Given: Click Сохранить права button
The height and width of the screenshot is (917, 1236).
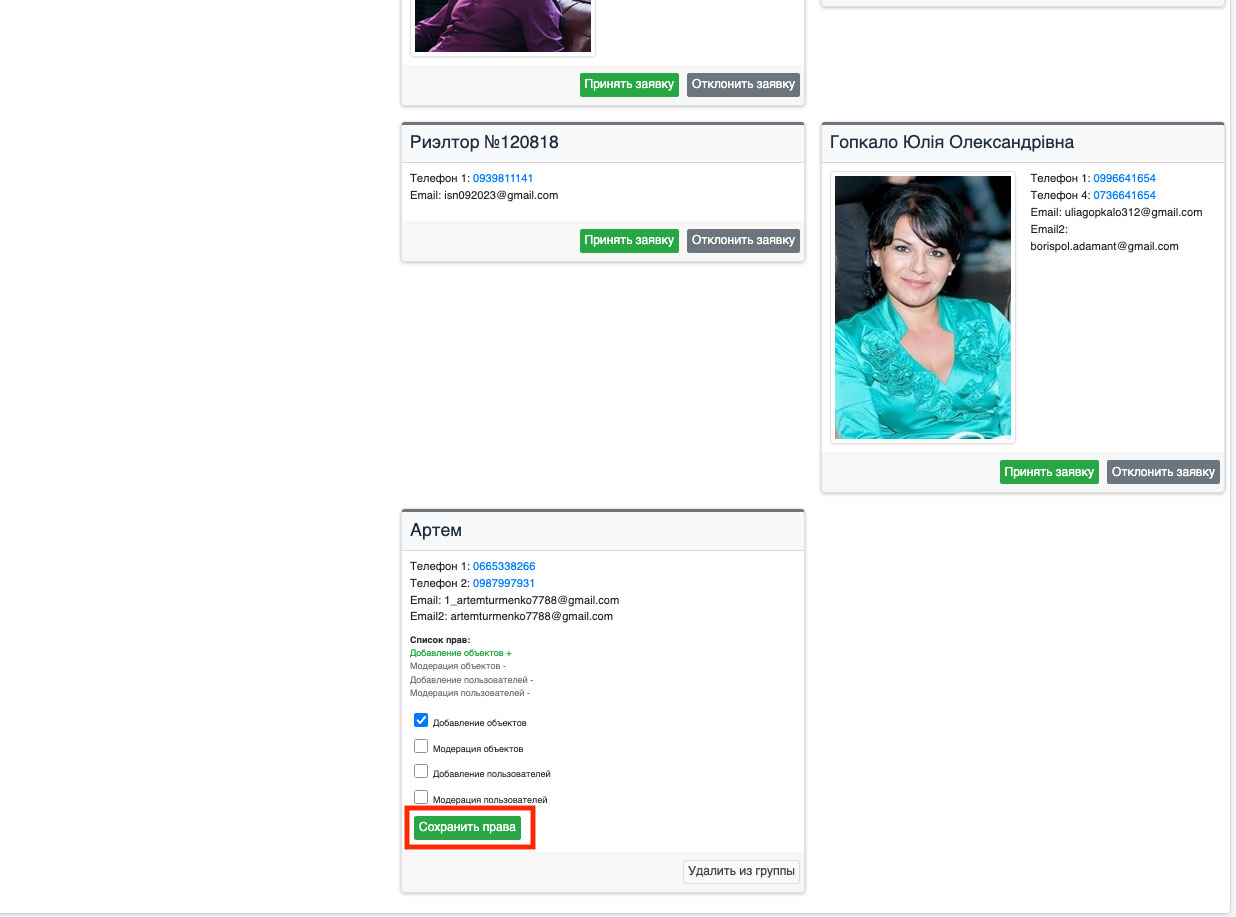Looking at the screenshot, I should (467, 827).
